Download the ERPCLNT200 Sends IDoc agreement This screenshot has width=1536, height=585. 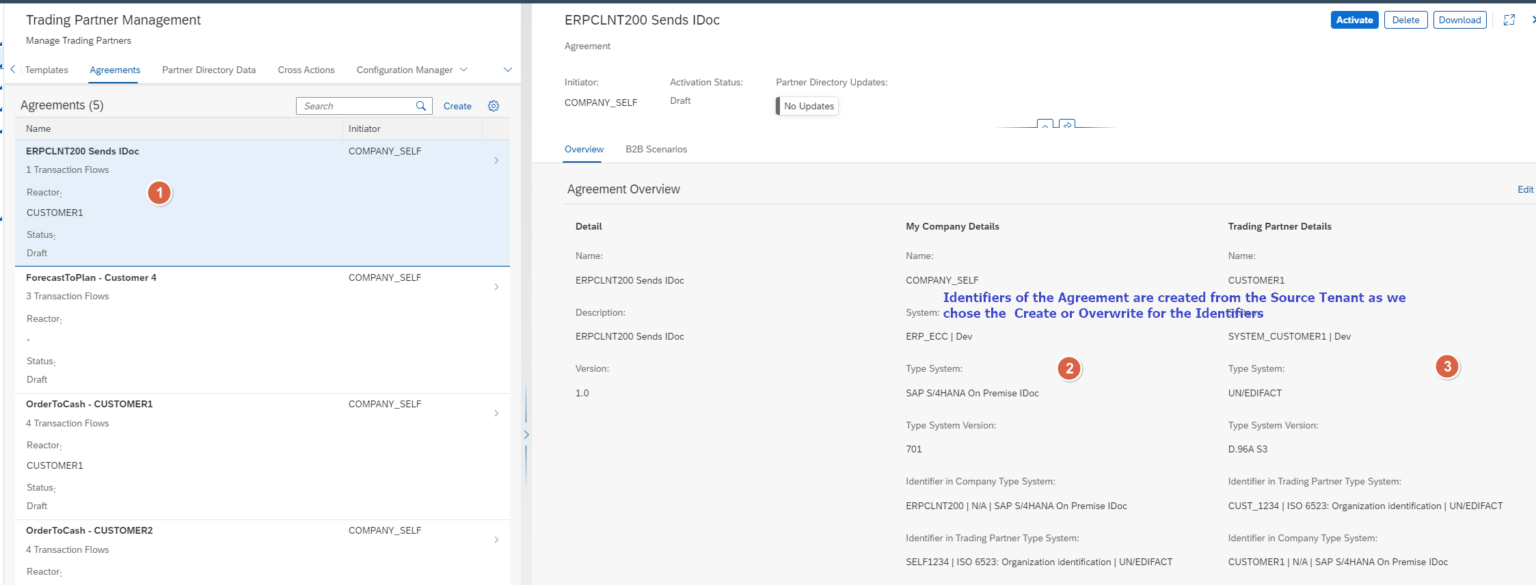(x=1460, y=19)
